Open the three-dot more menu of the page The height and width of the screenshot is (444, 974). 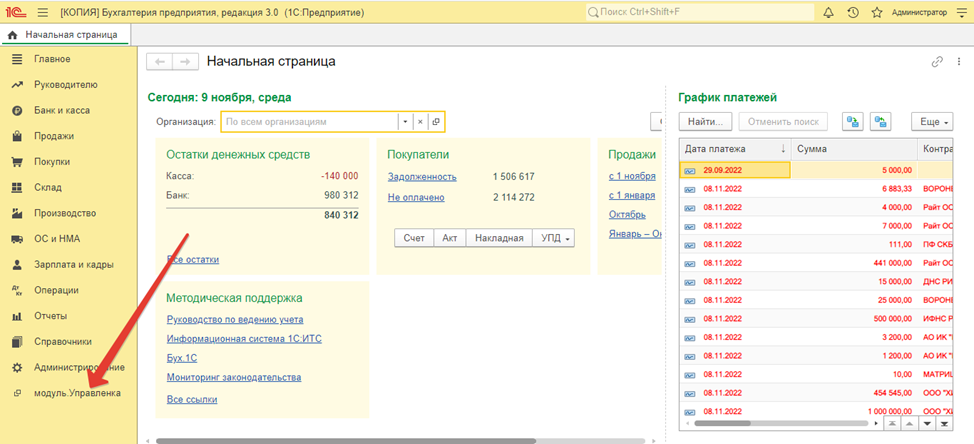pyautogui.click(x=958, y=61)
